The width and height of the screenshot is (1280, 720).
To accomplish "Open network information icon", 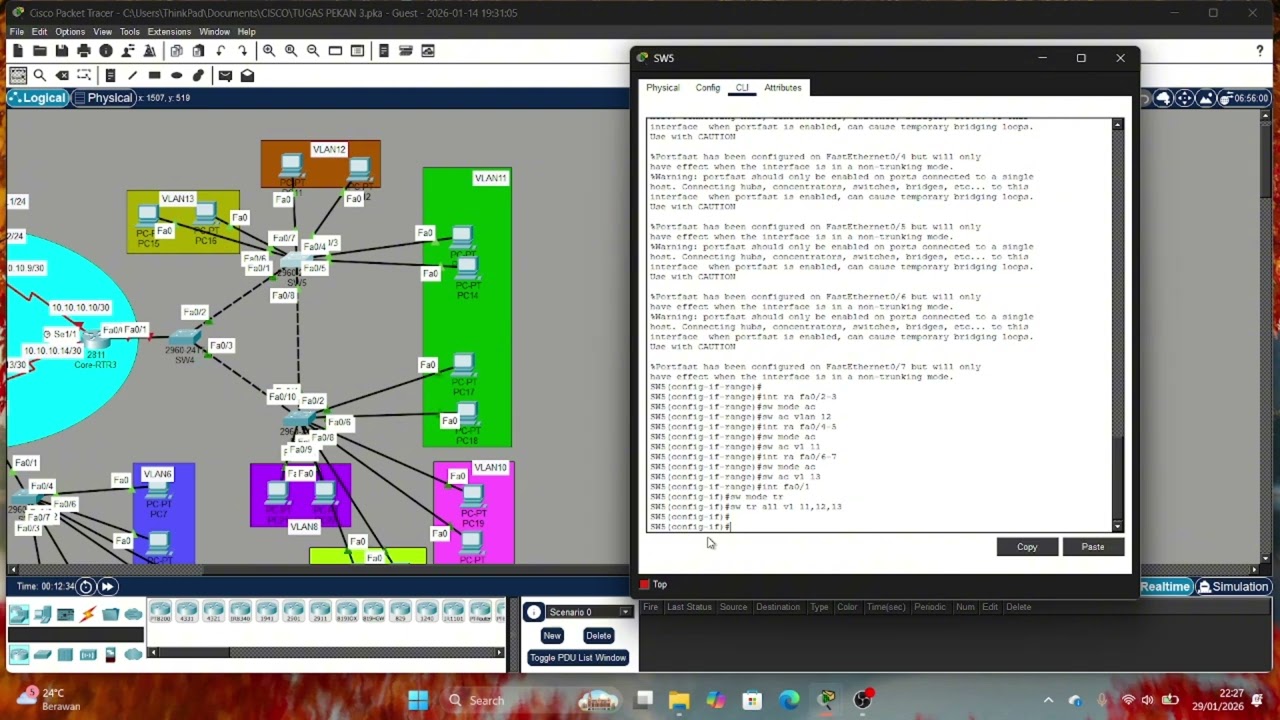I will [x=105, y=51].
